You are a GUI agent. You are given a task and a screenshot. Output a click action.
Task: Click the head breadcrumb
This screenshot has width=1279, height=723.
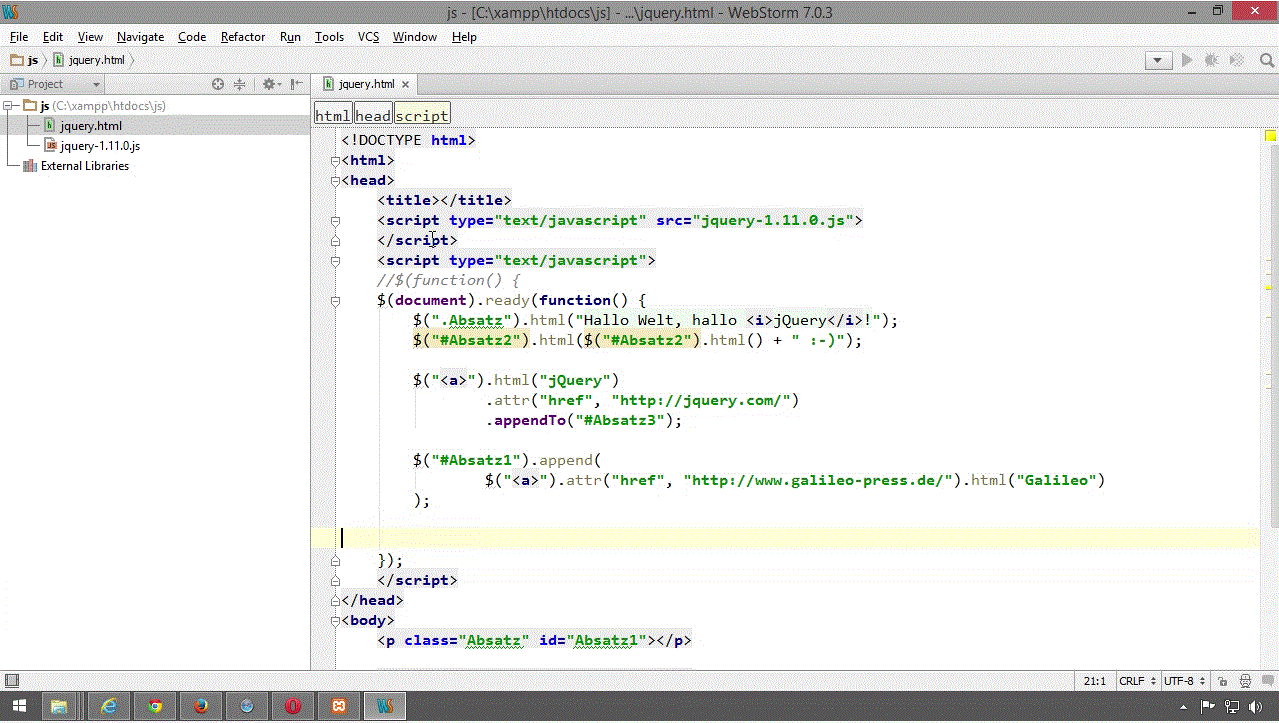click(373, 115)
